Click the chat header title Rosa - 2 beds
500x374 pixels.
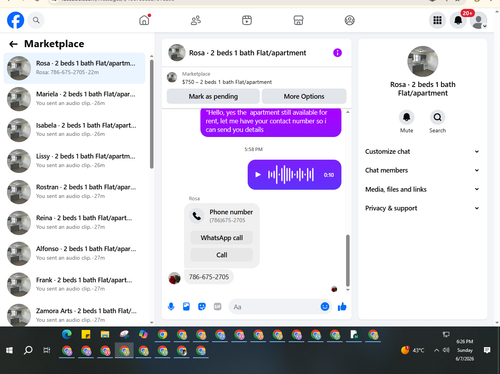[x=247, y=53]
